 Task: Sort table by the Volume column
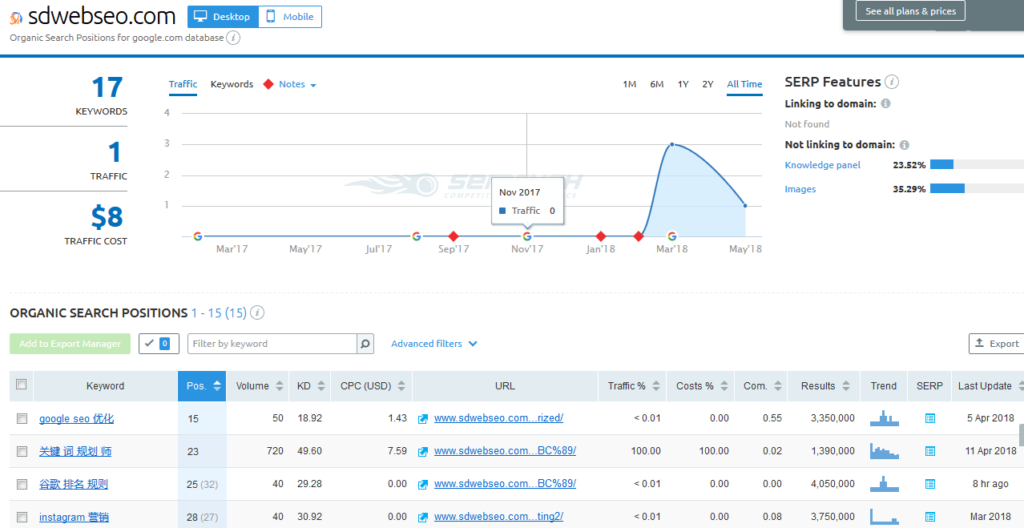(259, 386)
